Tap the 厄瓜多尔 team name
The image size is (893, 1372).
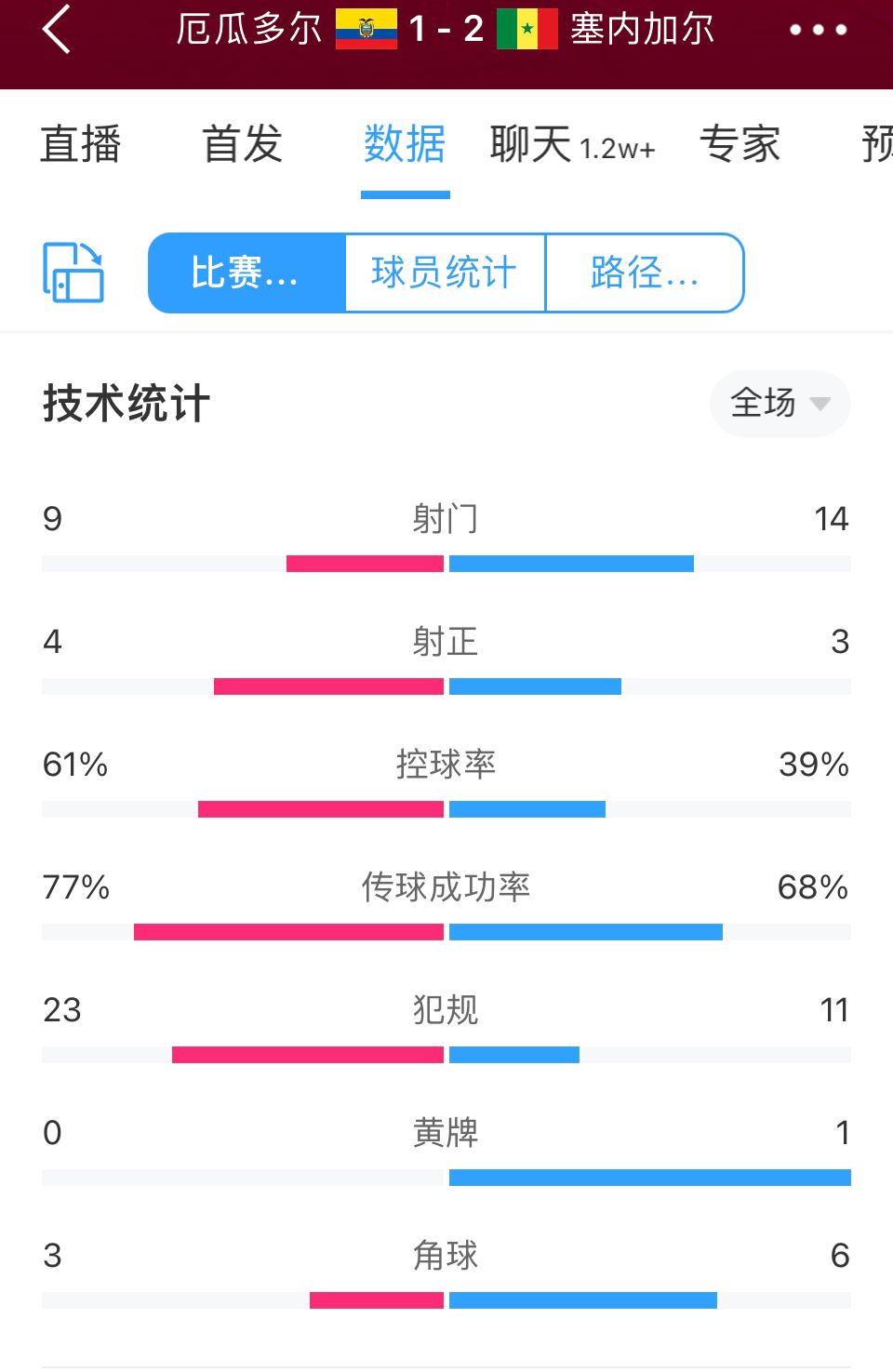click(x=249, y=29)
